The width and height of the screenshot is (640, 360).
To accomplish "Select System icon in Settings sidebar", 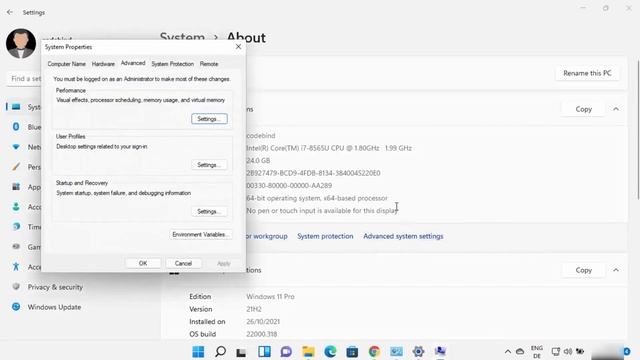I will coord(16,107).
